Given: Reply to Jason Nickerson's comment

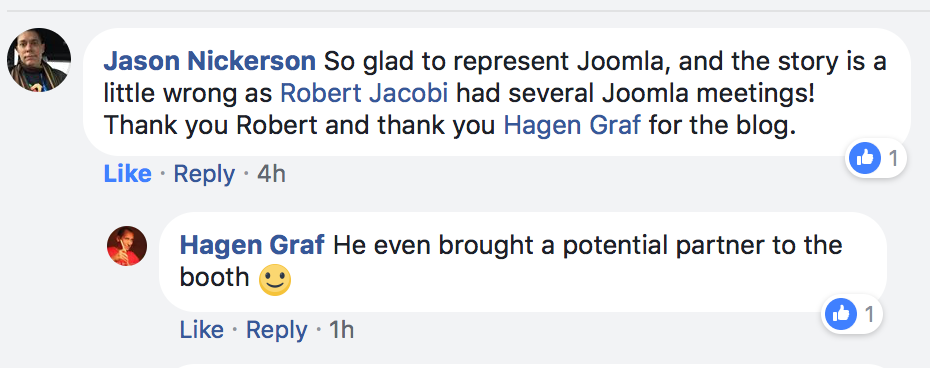Looking at the screenshot, I should click(x=204, y=175).
